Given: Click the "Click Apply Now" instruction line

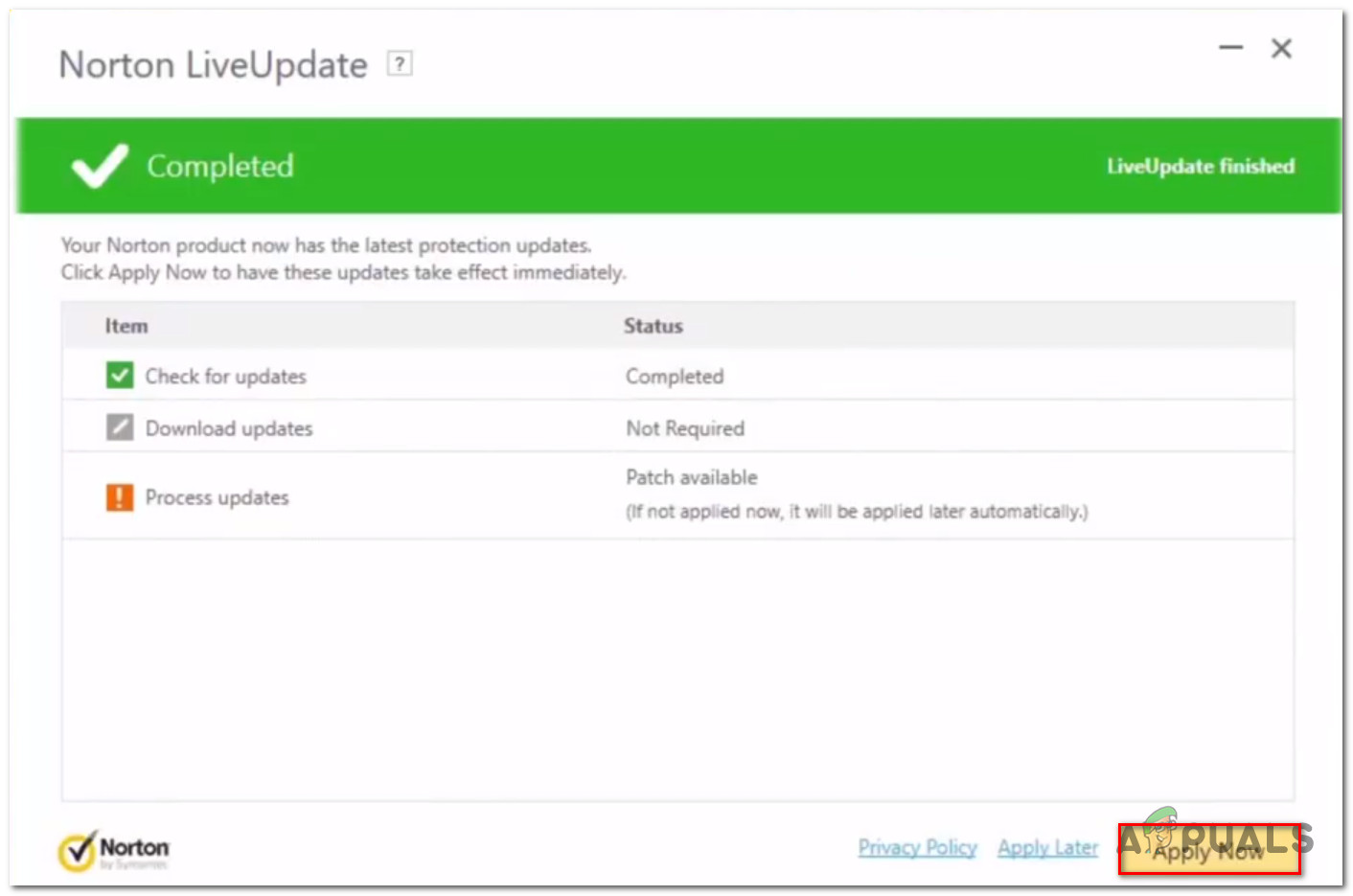Looking at the screenshot, I should click(343, 272).
